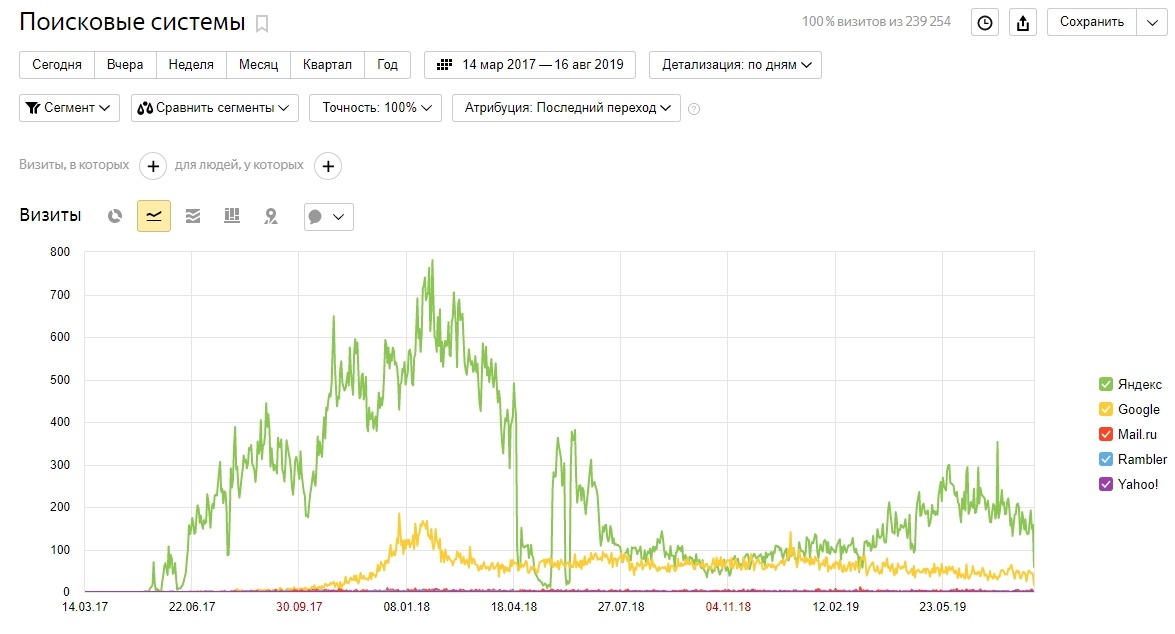This screenshot has width=1175, height=634.
Task: Open the Атрибуция: Последний переход dropdown
Action: [566, 108]
